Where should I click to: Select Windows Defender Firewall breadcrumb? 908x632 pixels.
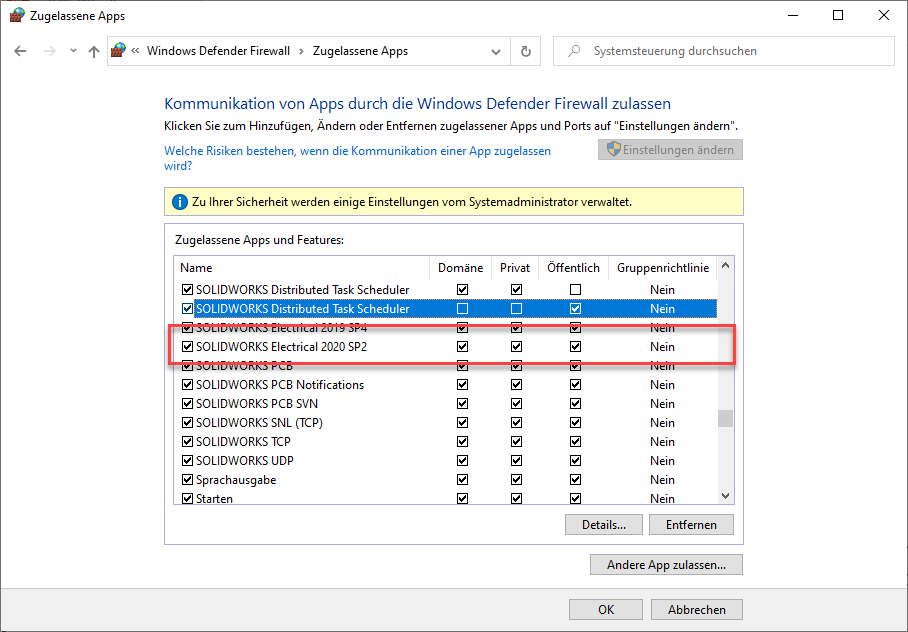click(218, 51)
